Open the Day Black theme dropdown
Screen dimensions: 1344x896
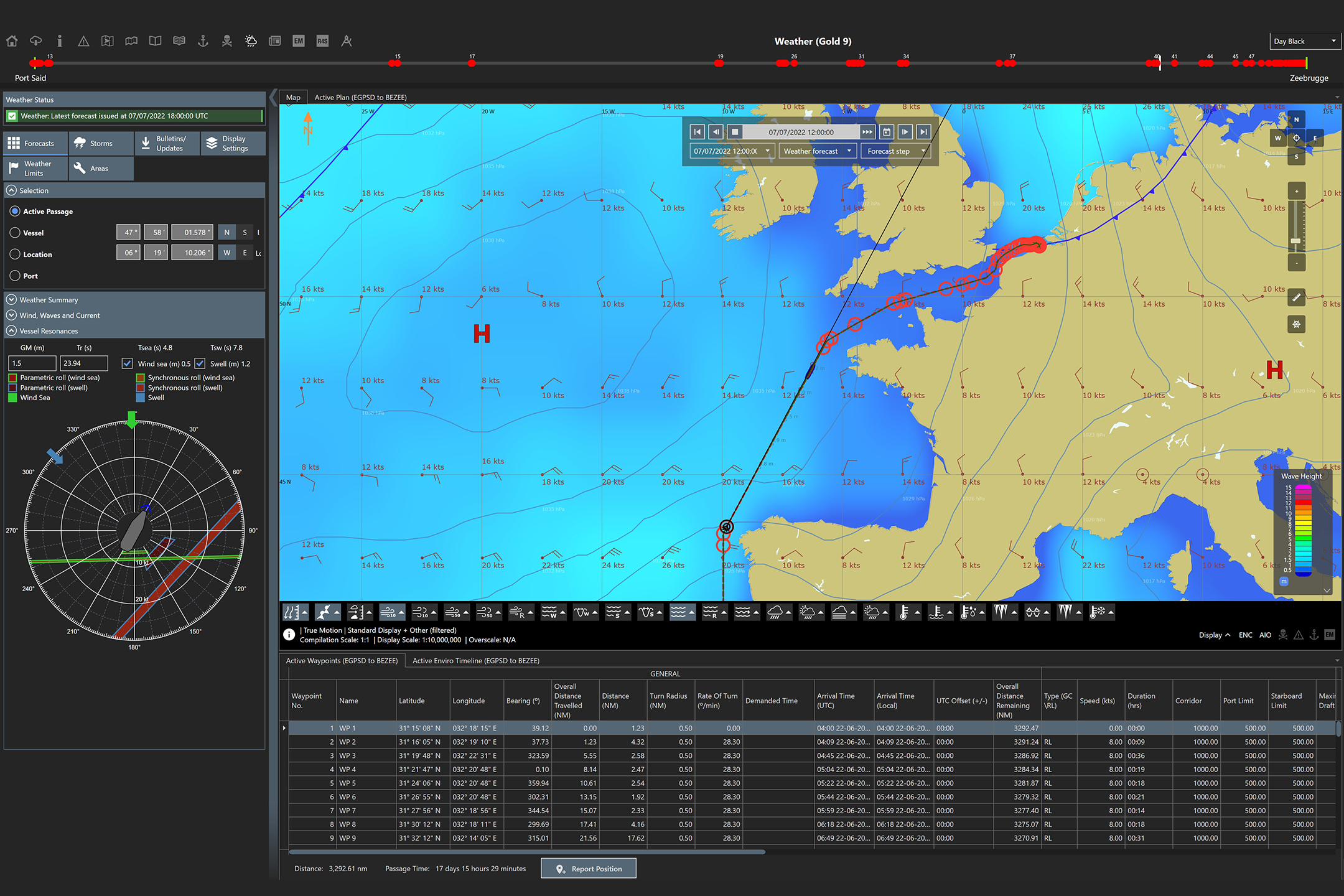pyautogui.click(x=1305, y=41)
